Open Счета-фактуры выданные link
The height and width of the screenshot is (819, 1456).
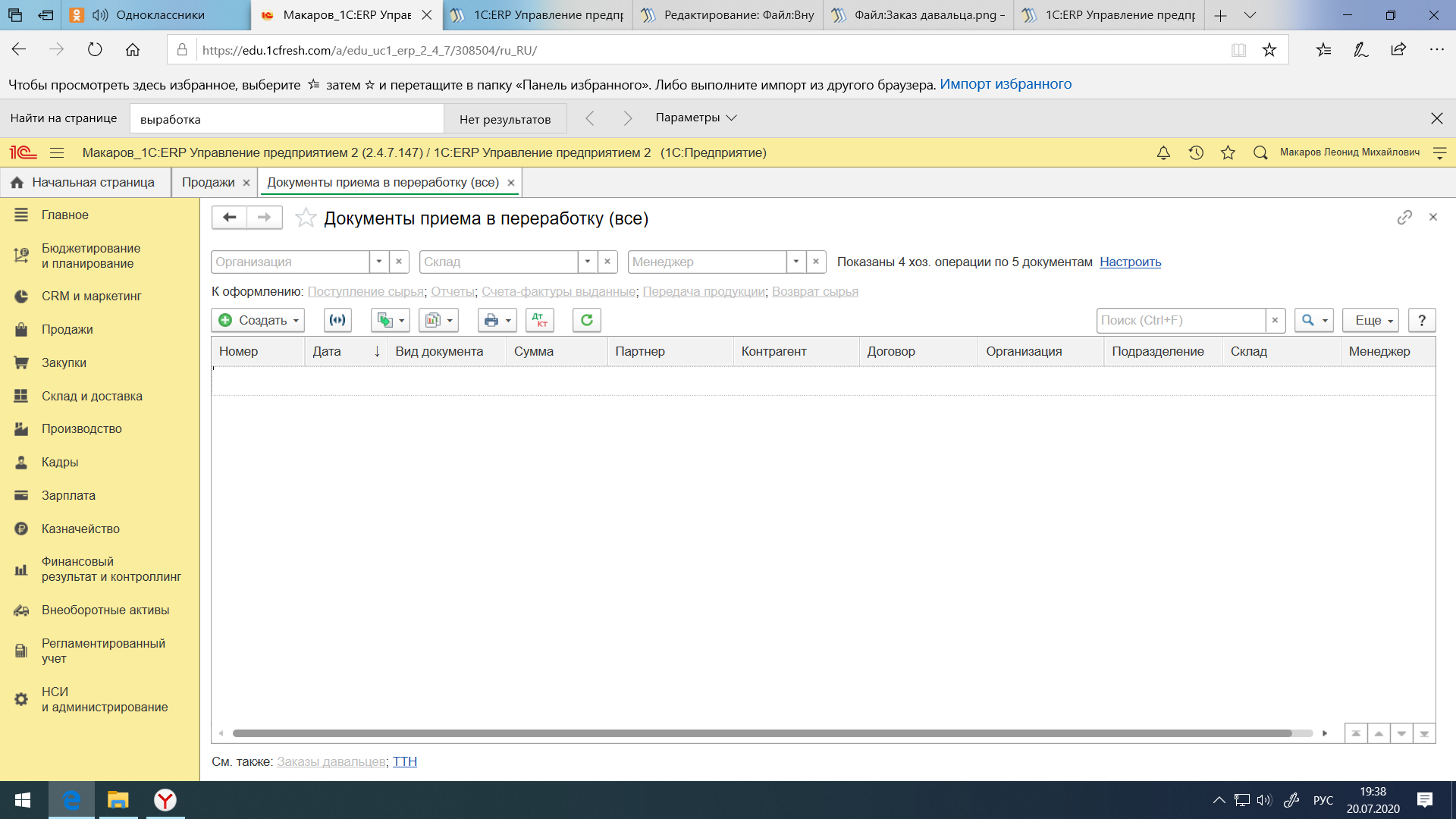point(558,291)
